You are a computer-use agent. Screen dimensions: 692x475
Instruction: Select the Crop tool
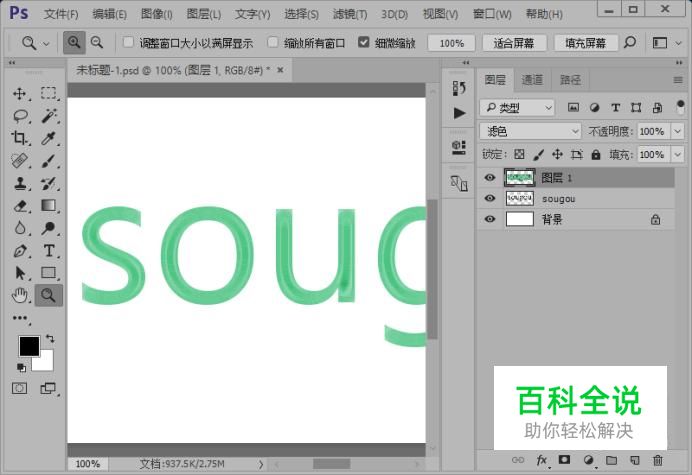pos(19,138)
